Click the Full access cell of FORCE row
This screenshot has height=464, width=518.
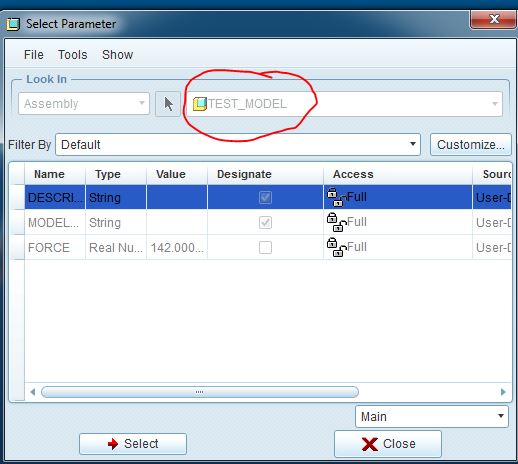coord(398,248)
